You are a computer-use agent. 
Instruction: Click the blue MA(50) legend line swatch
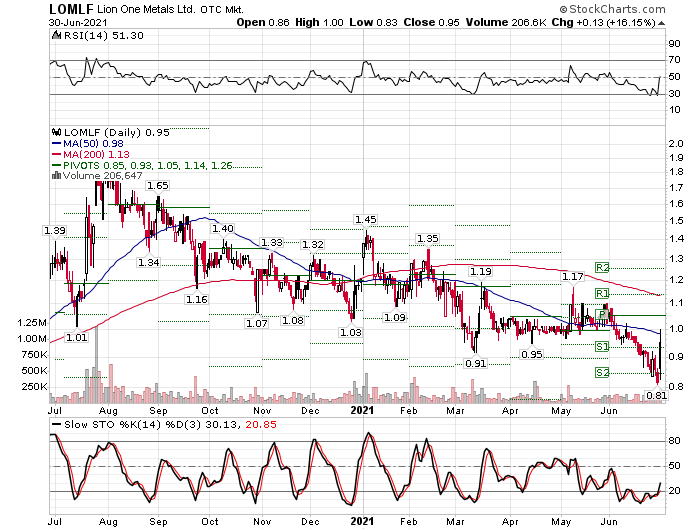point(56,144)
